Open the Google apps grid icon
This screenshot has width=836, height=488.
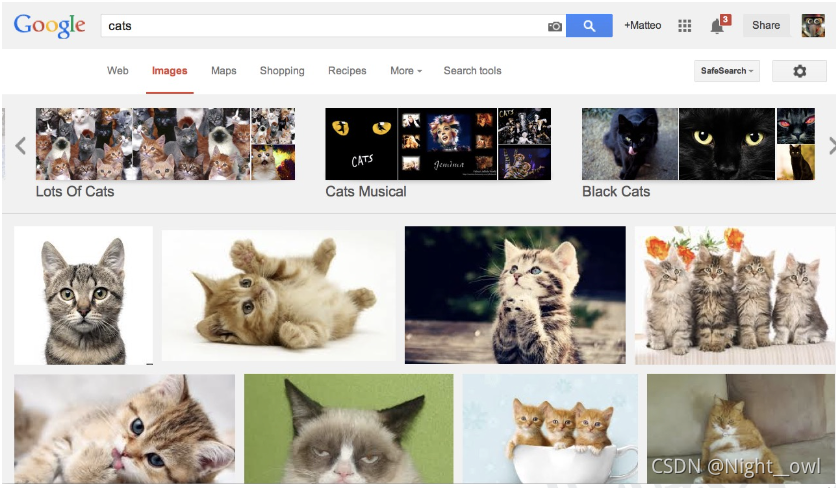point(685,26)
